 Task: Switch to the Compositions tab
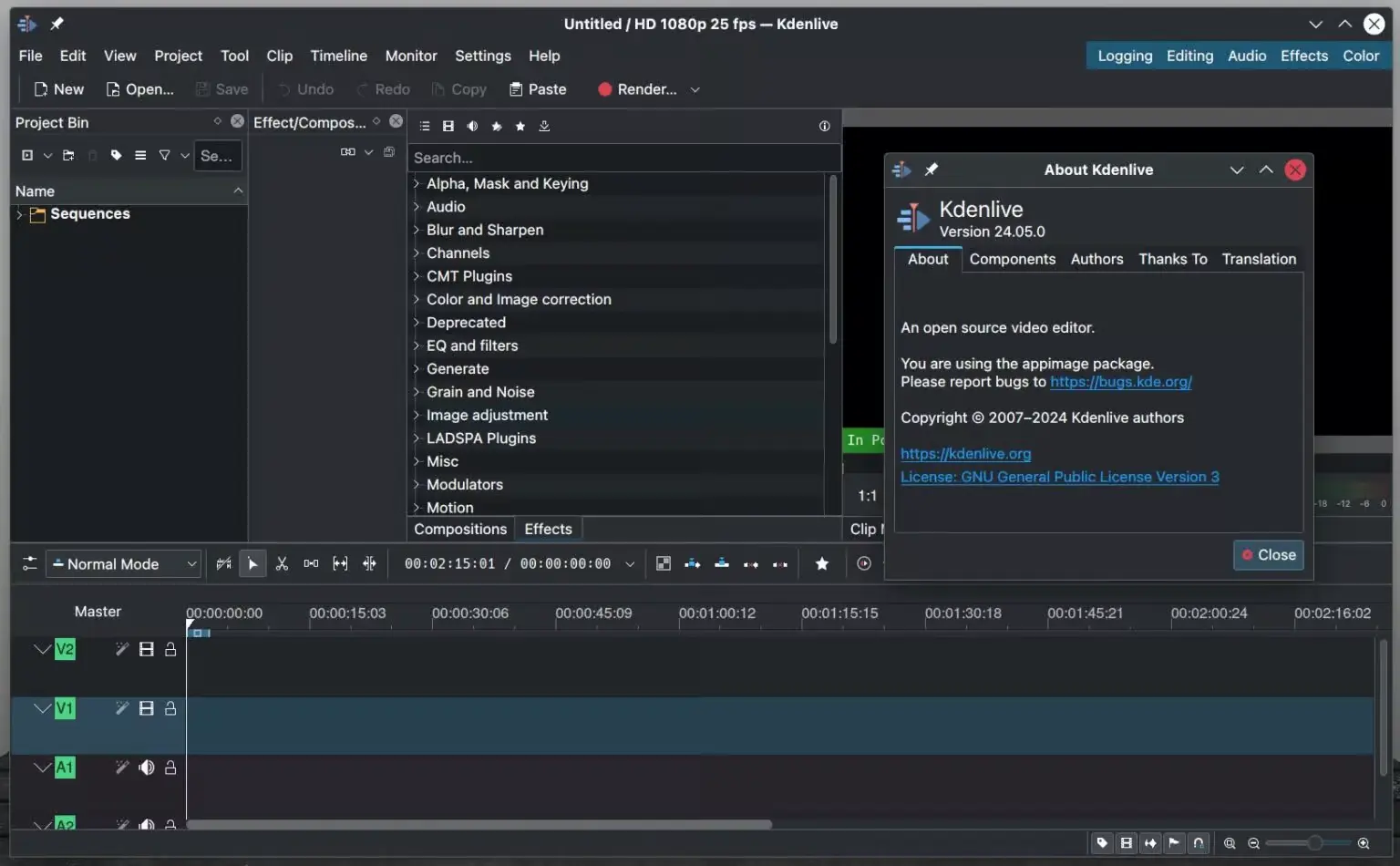[x=460, y=529]
